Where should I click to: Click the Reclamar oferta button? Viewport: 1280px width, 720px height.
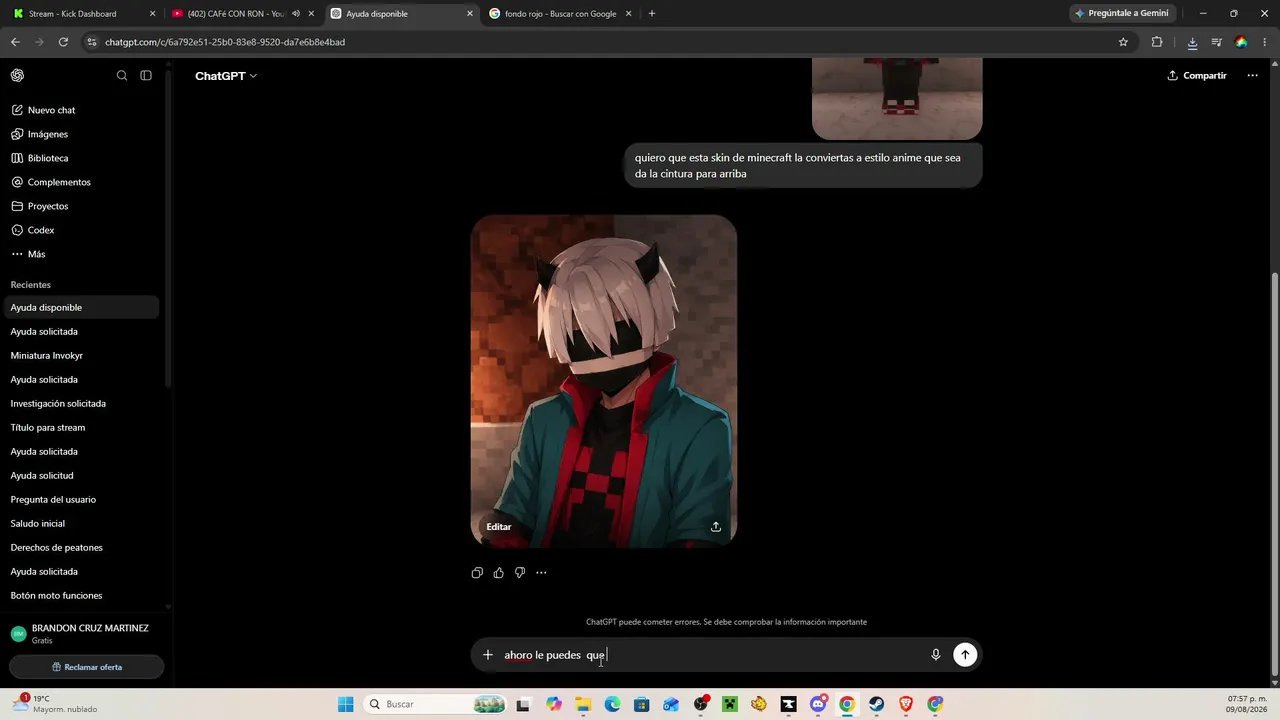87,667
